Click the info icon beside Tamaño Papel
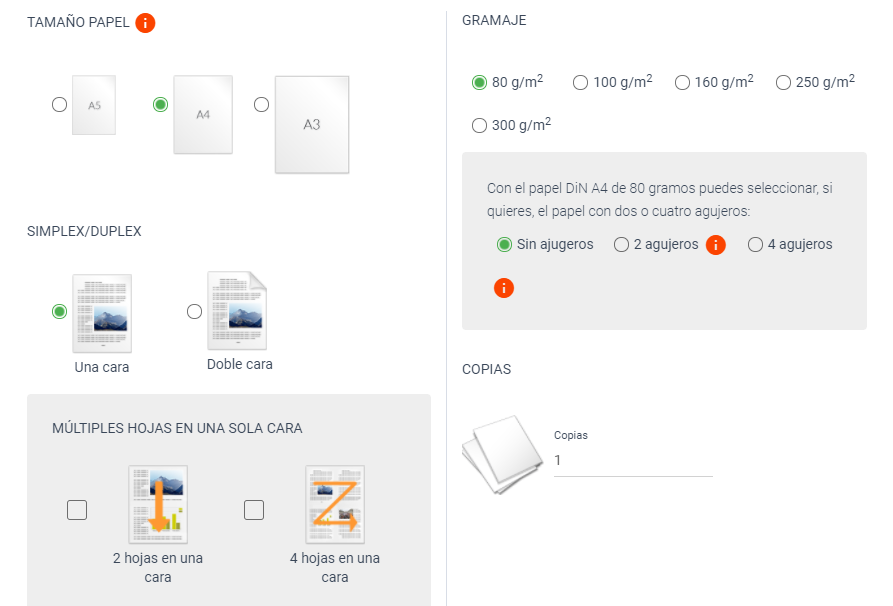Viewport: 893px width, 606px height. click(145, 23)
